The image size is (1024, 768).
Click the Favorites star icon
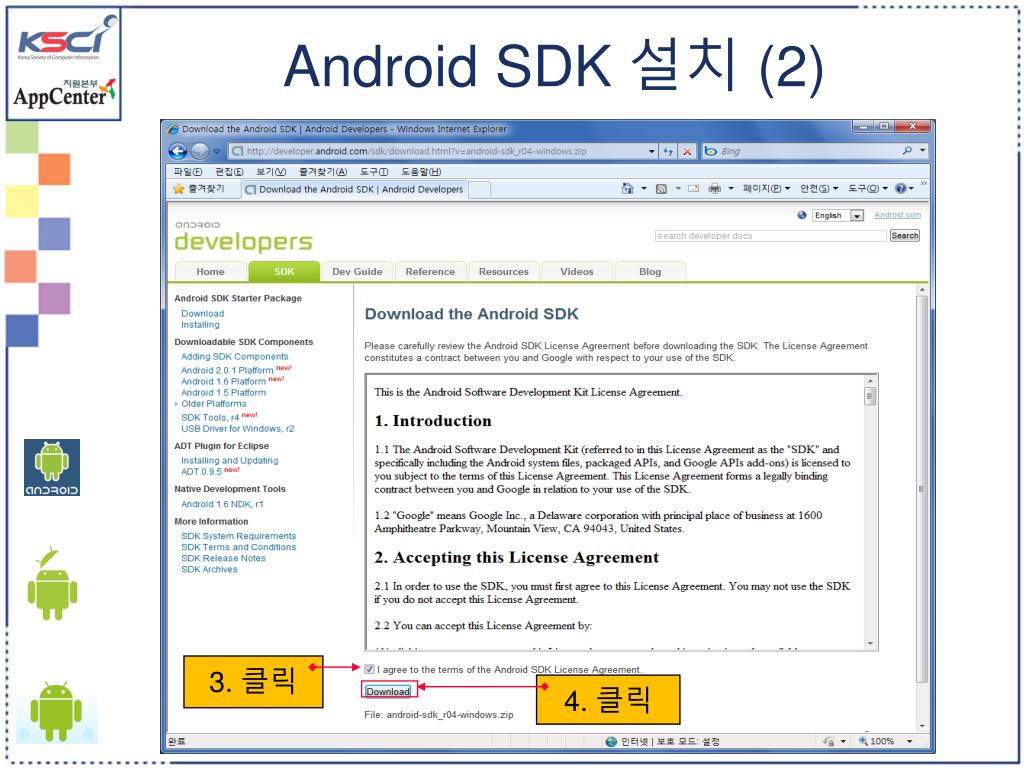click(178, 189)
